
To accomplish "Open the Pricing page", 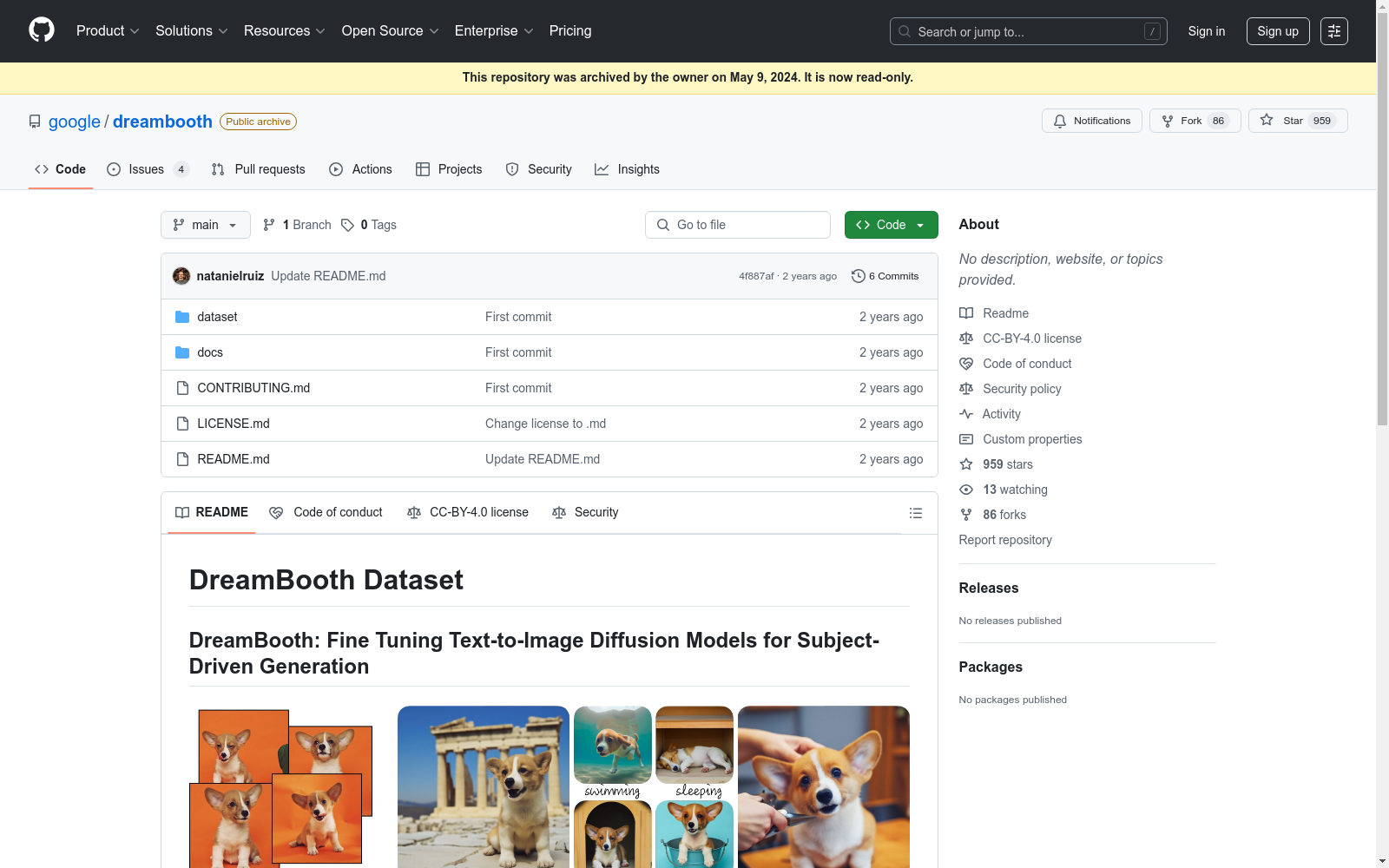I will click(570, 30).
